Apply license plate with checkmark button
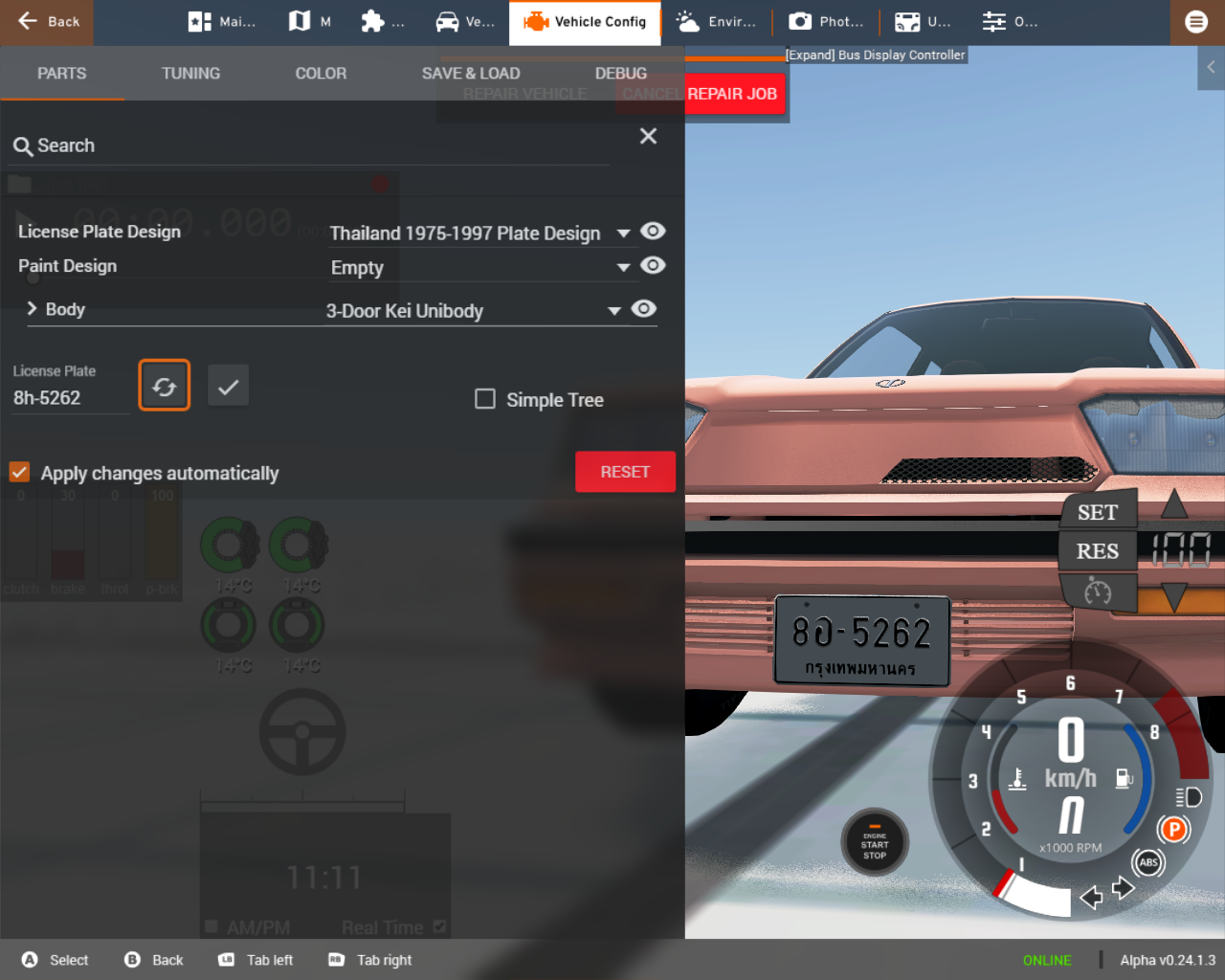Screen dimensions: 1225x980 pos(229,386)
